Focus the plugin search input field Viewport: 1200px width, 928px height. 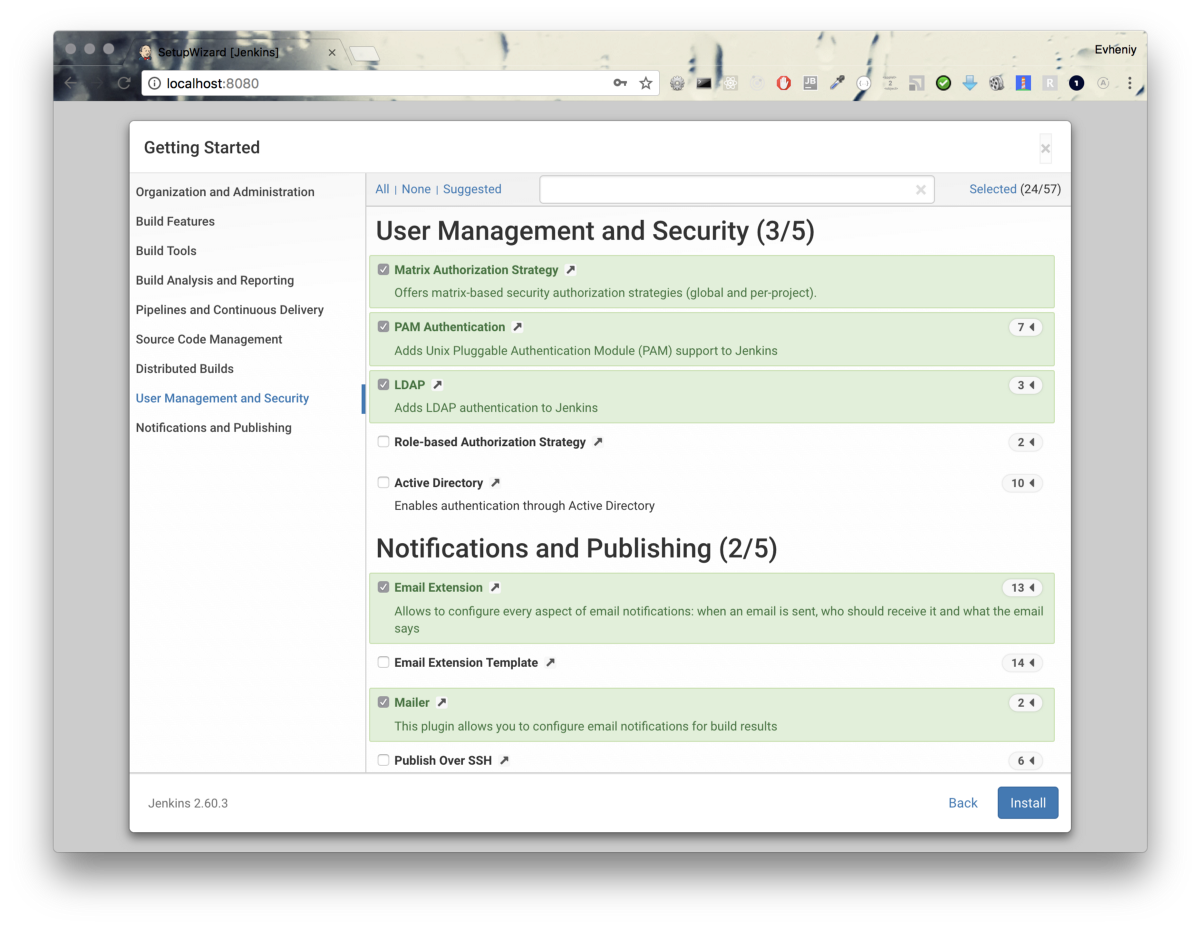(x=725, y=190)
